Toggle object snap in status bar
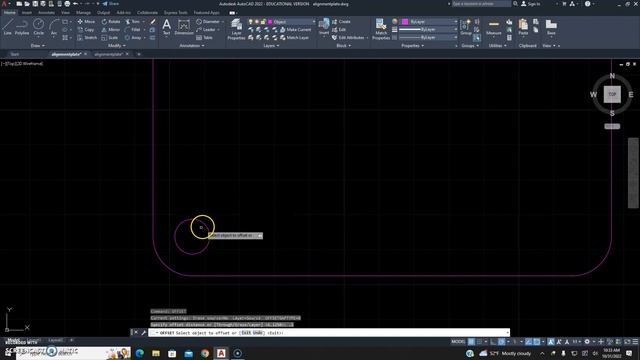640x360 pixels. (537, 342)
